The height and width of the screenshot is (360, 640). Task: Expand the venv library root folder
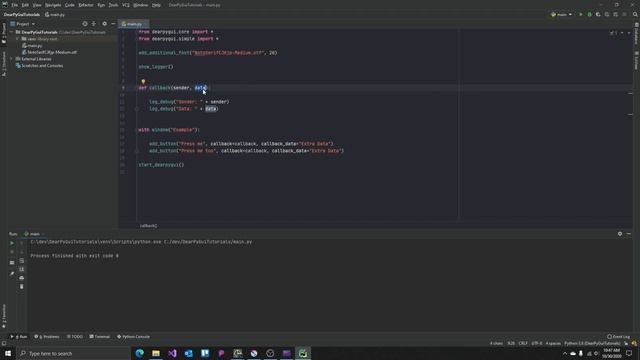pyautogui.click(x=18, y=39)
